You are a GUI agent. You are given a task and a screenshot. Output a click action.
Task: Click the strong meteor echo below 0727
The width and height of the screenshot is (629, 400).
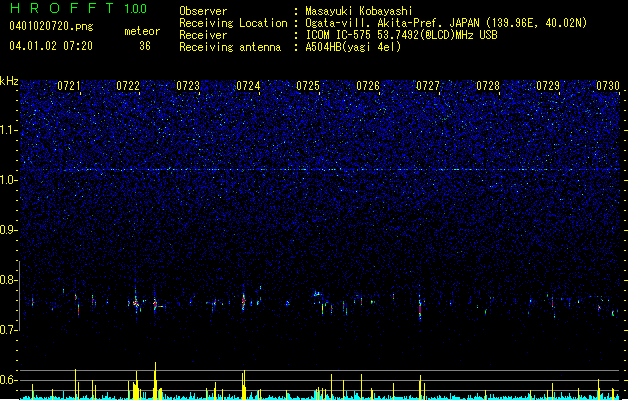point(420,308)
